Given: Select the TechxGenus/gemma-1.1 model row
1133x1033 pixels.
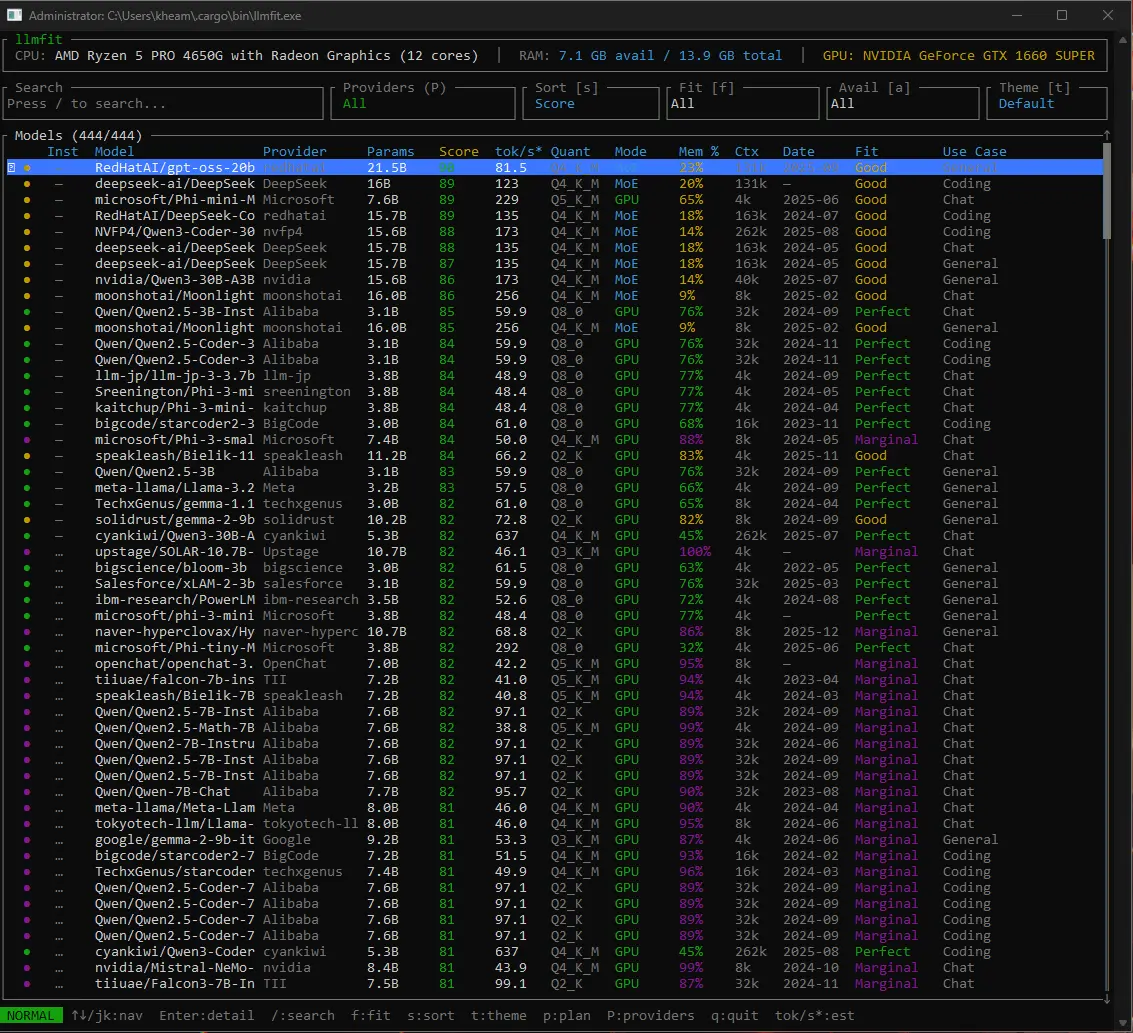Looking at the screenshot, I should point(554,503).
